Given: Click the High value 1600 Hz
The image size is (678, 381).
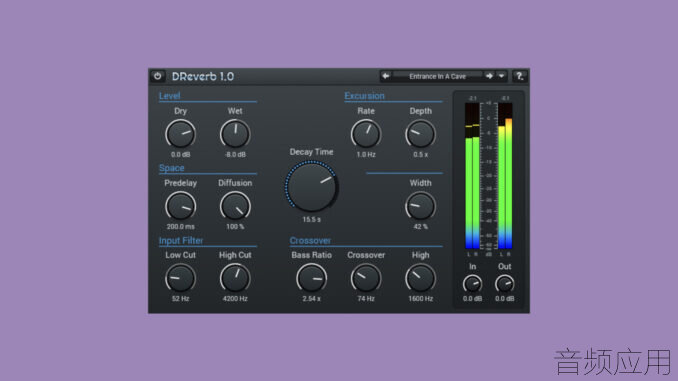Looking at the screenshot, I should click(x=420, y=299).
